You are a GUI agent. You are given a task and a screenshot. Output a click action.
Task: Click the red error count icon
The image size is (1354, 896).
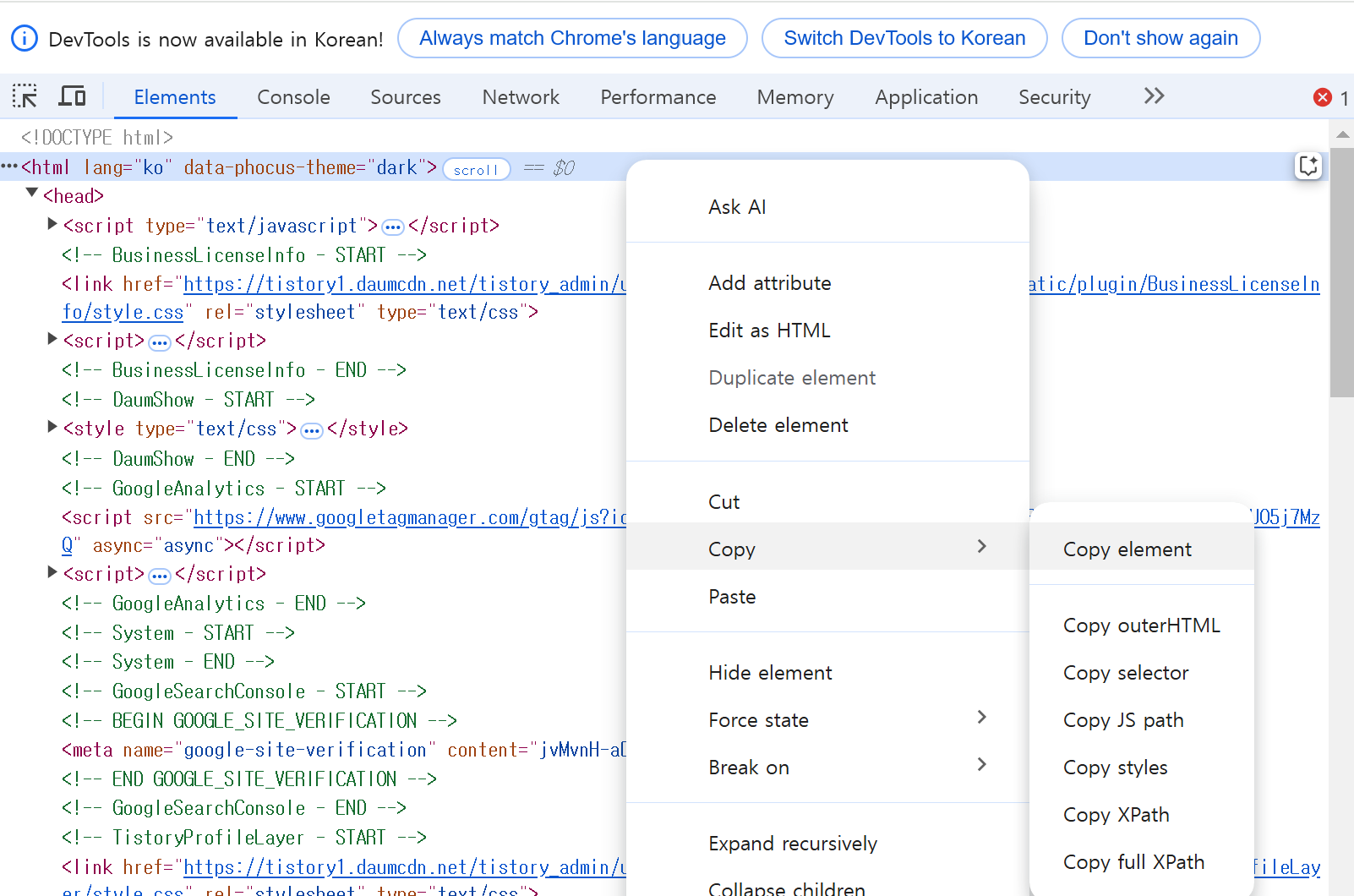pos(1323,97)
